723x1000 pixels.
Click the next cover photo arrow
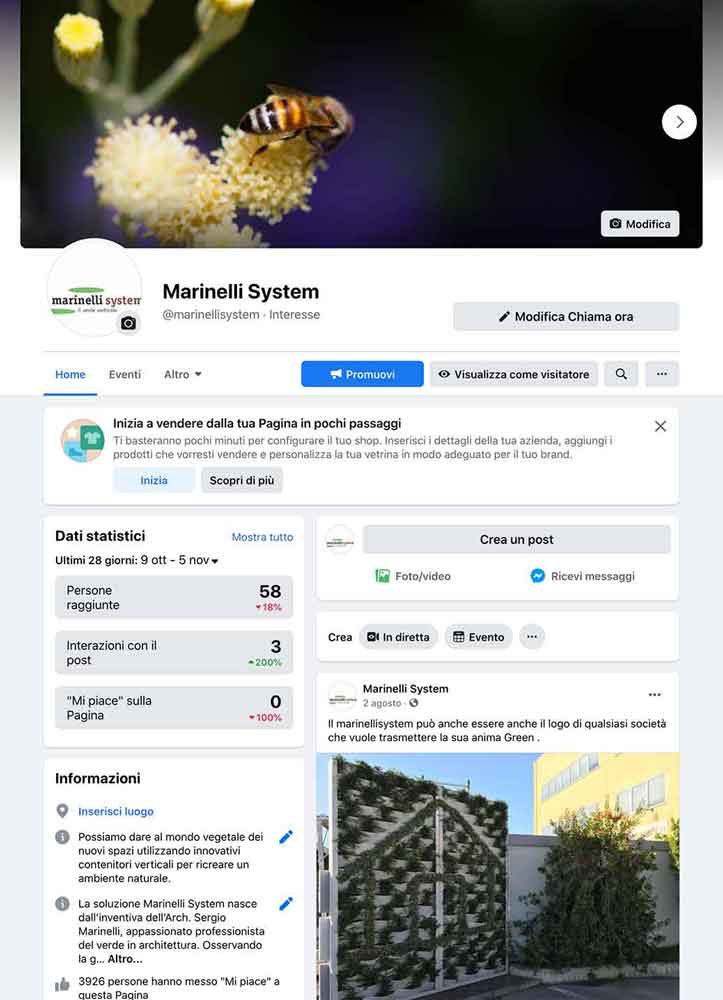[679, 122]
